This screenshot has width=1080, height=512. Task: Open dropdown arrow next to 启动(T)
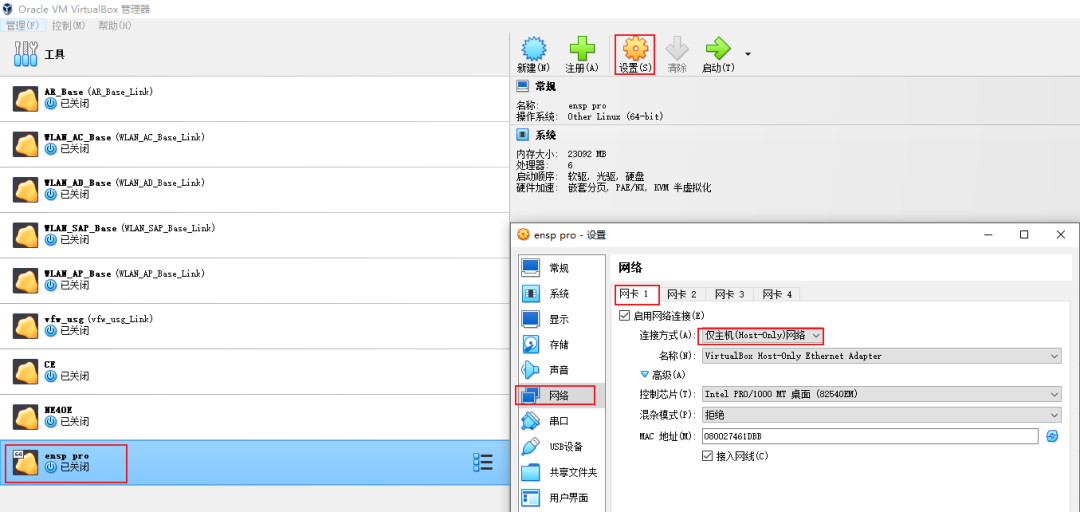coord(747,54)
